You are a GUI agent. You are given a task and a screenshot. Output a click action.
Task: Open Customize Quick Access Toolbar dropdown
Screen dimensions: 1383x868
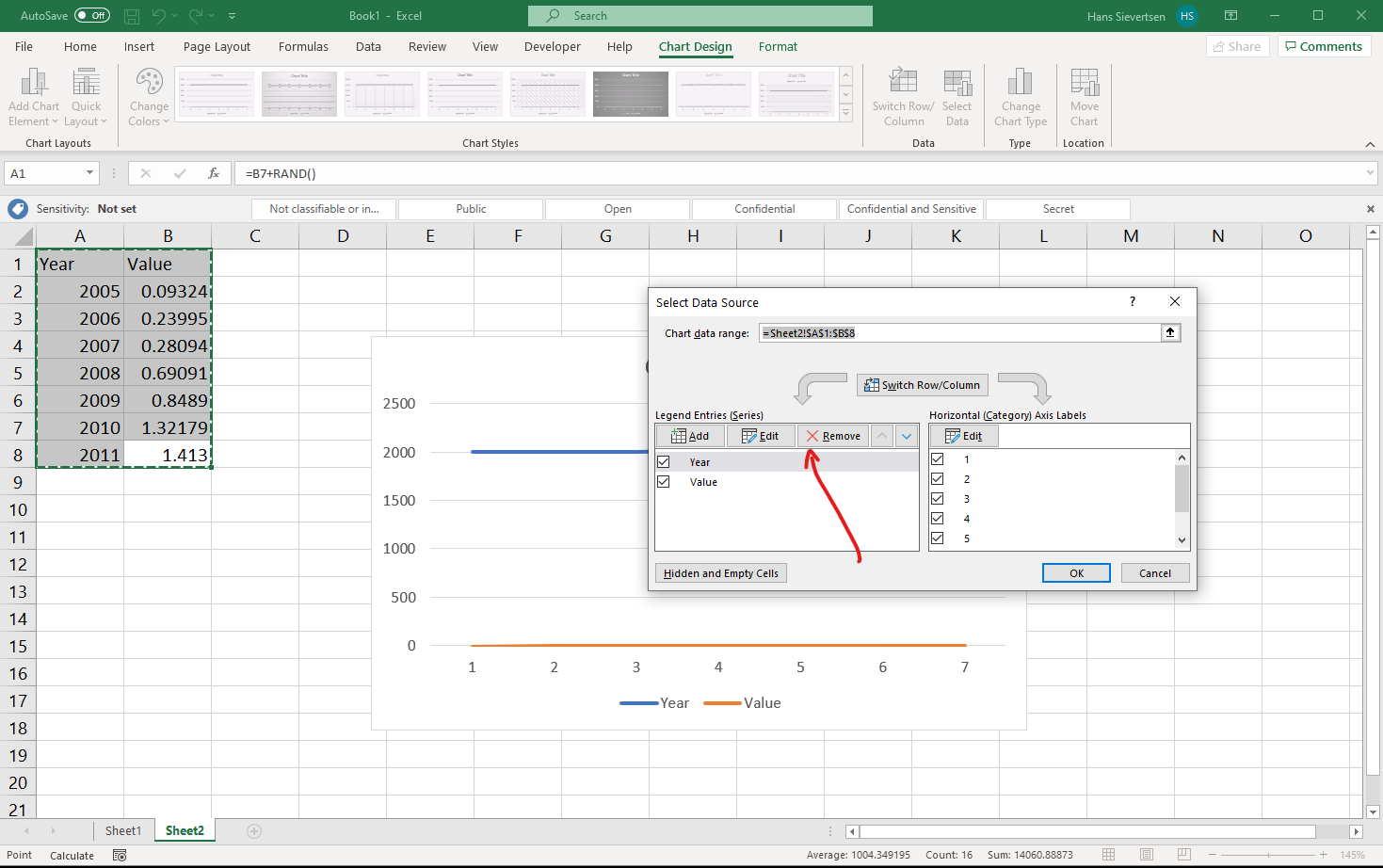(233, 16)
